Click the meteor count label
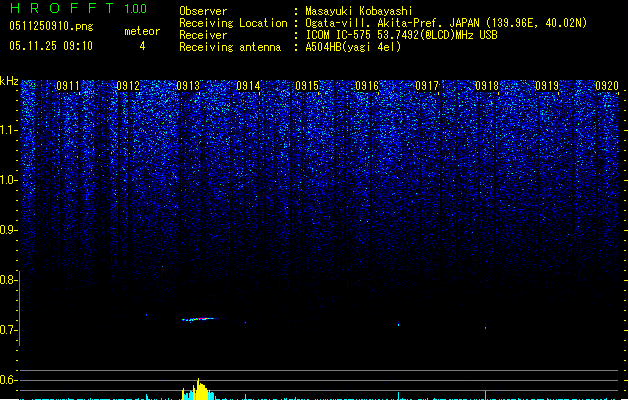 tap(142, 31)
